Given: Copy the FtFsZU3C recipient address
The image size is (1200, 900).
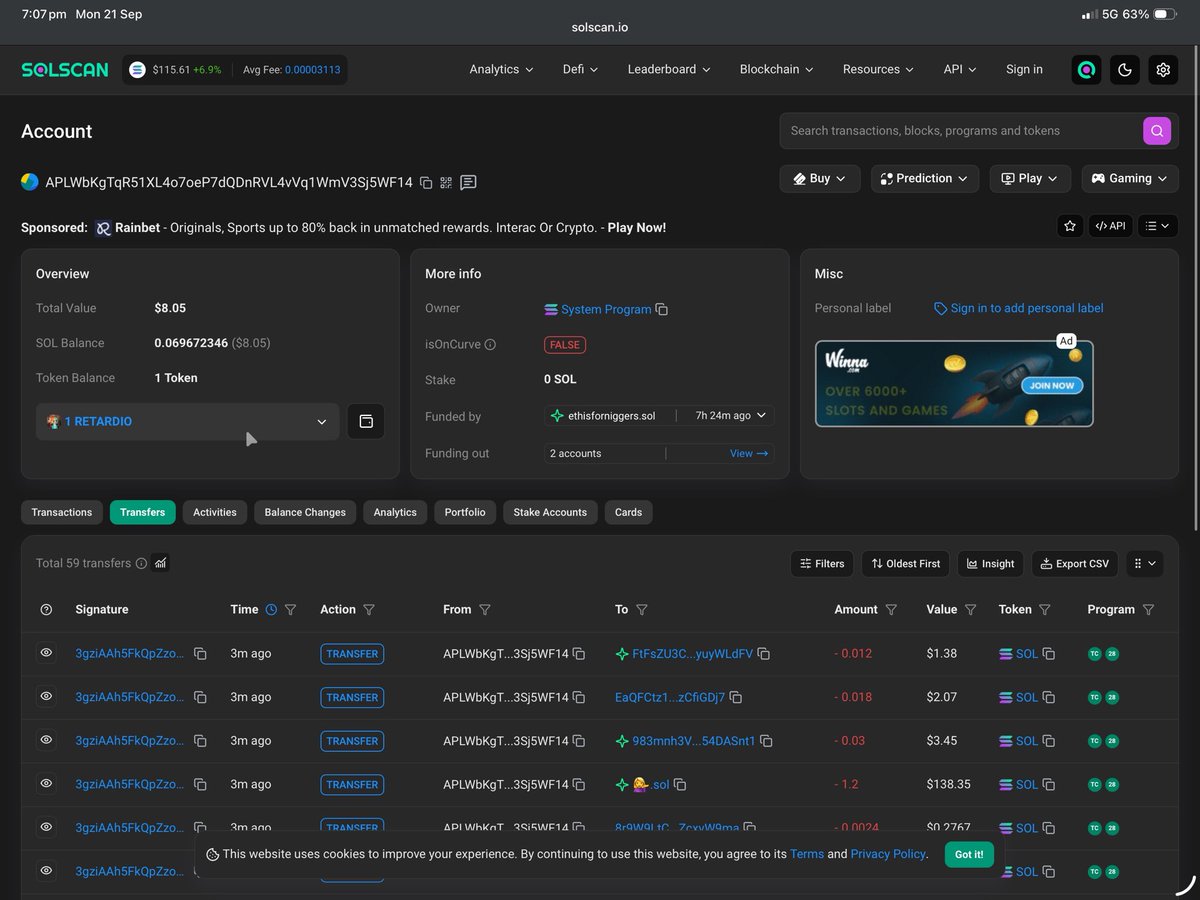Looking at the screenshot, I should (764, 654).
